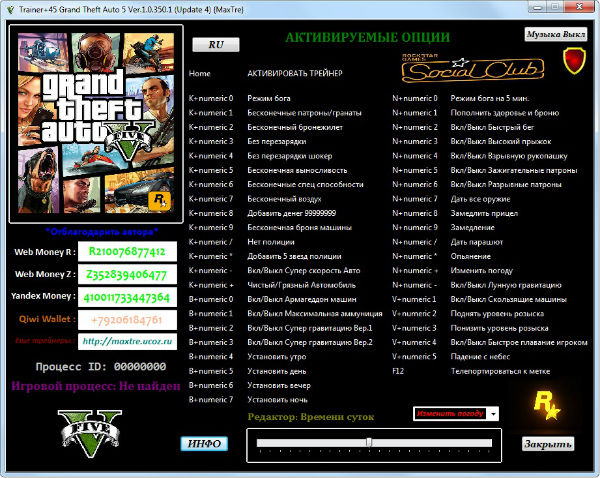Click Без перезарядки шокер option

(x=290, y=156)
